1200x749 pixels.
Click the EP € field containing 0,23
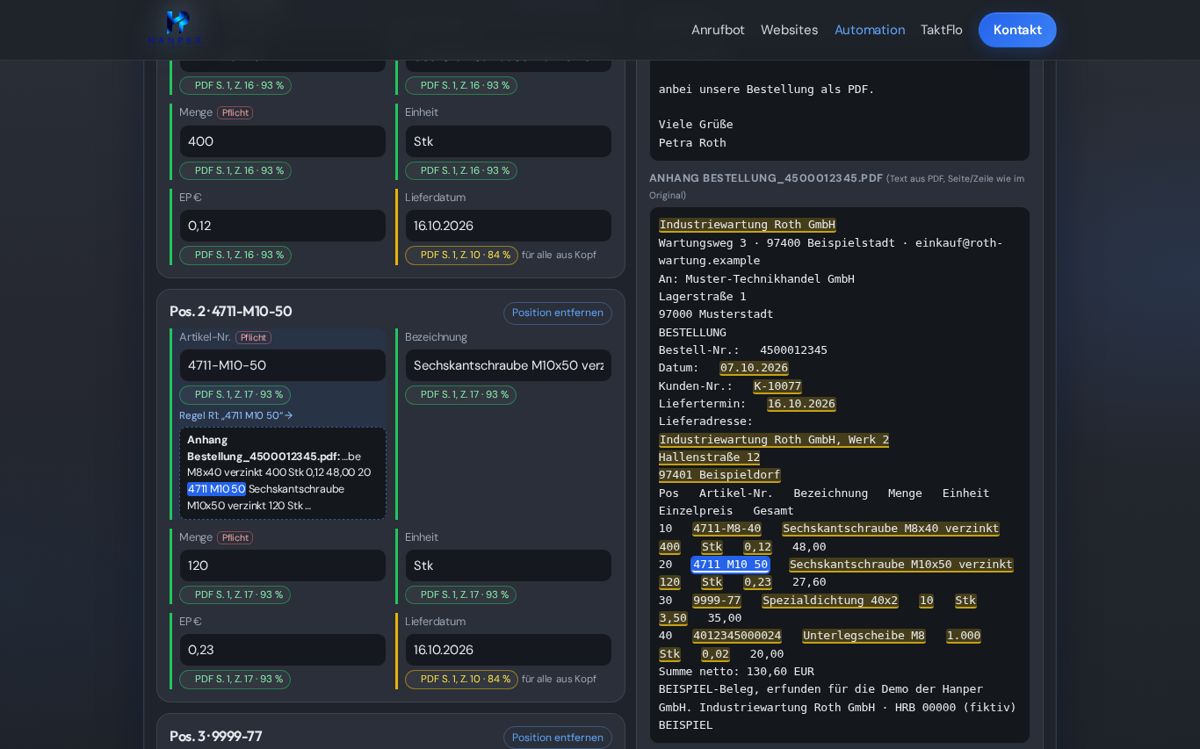[x=282, y=650]
